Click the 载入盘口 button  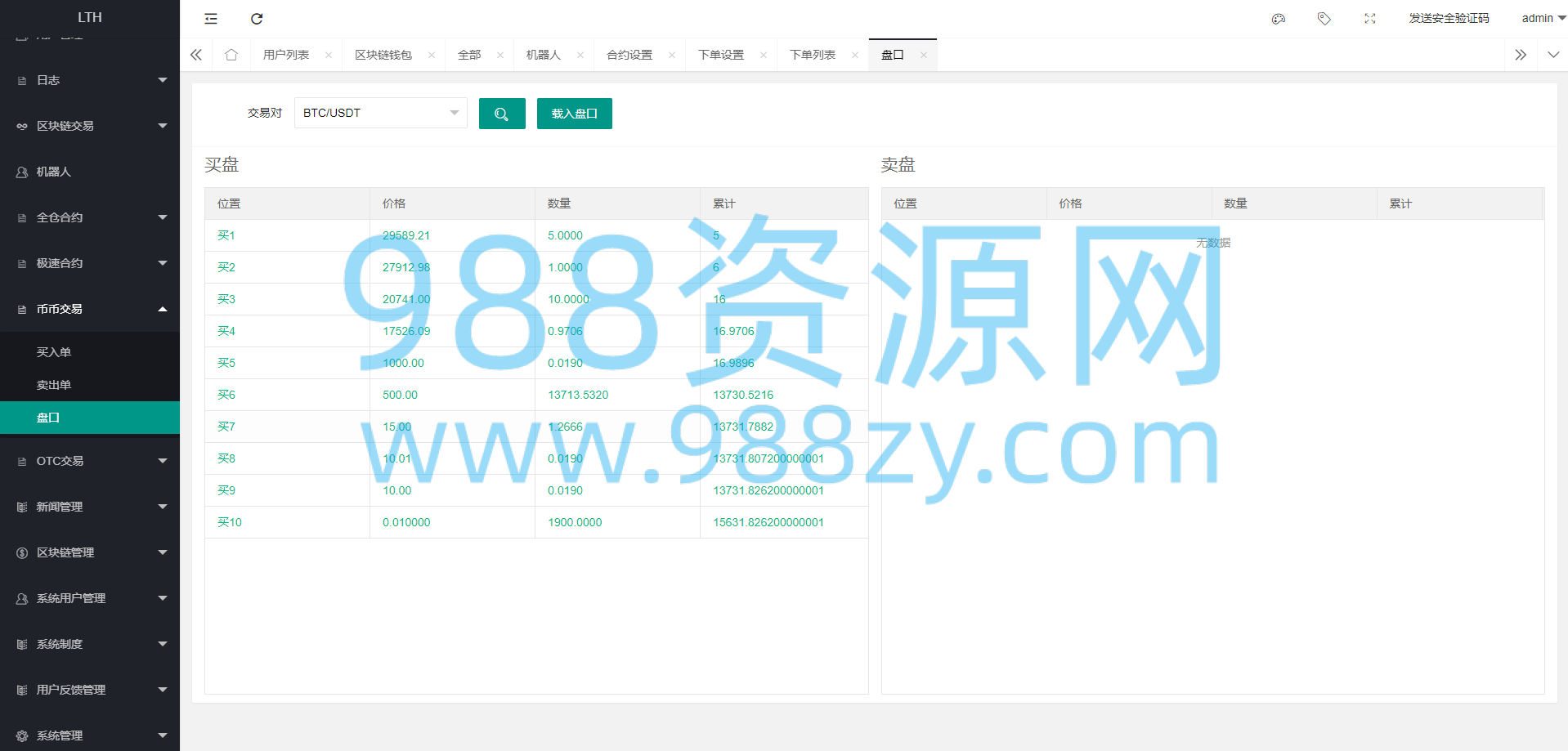(575, 114)
